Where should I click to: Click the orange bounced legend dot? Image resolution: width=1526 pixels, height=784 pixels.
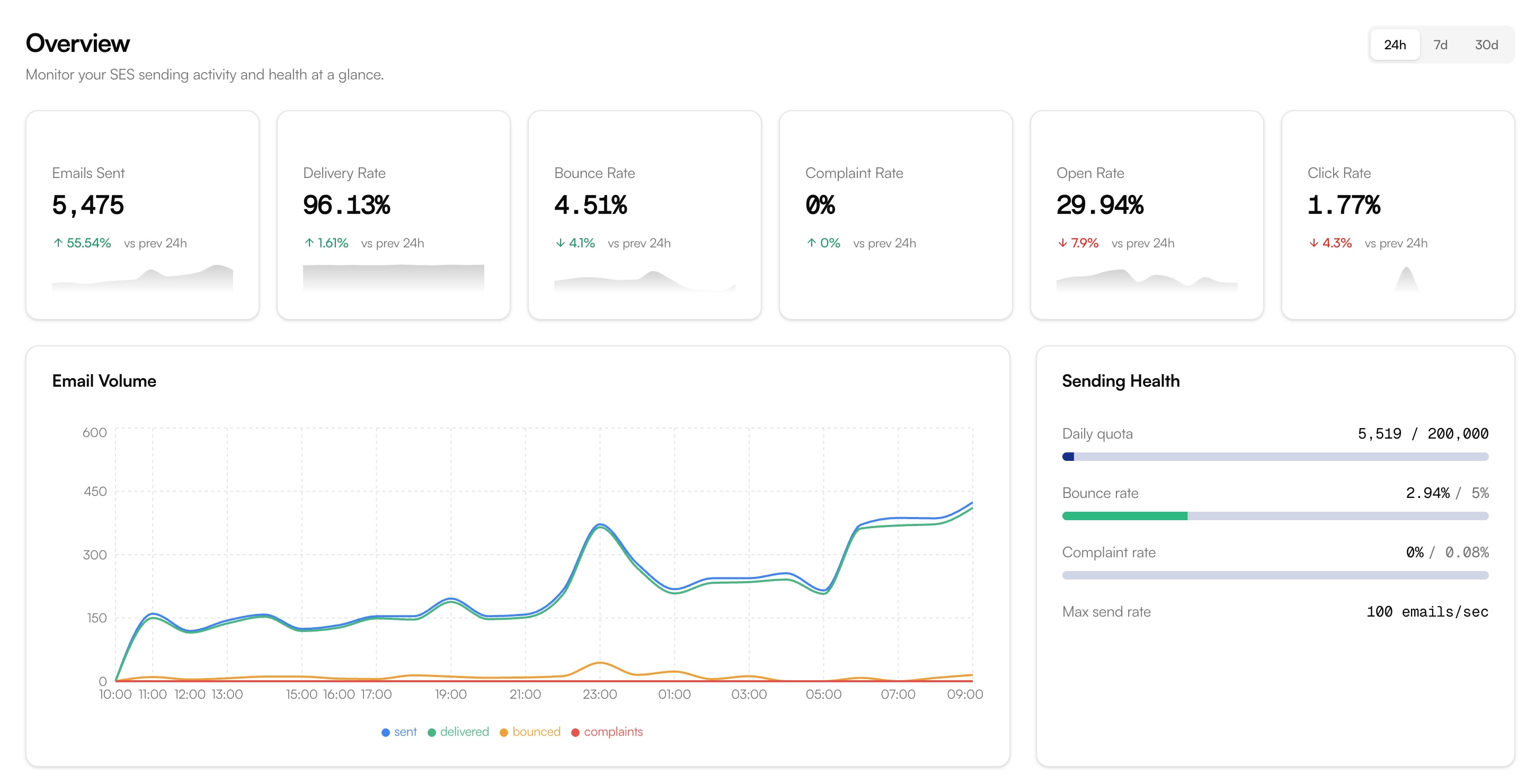[x=504, y=733]
